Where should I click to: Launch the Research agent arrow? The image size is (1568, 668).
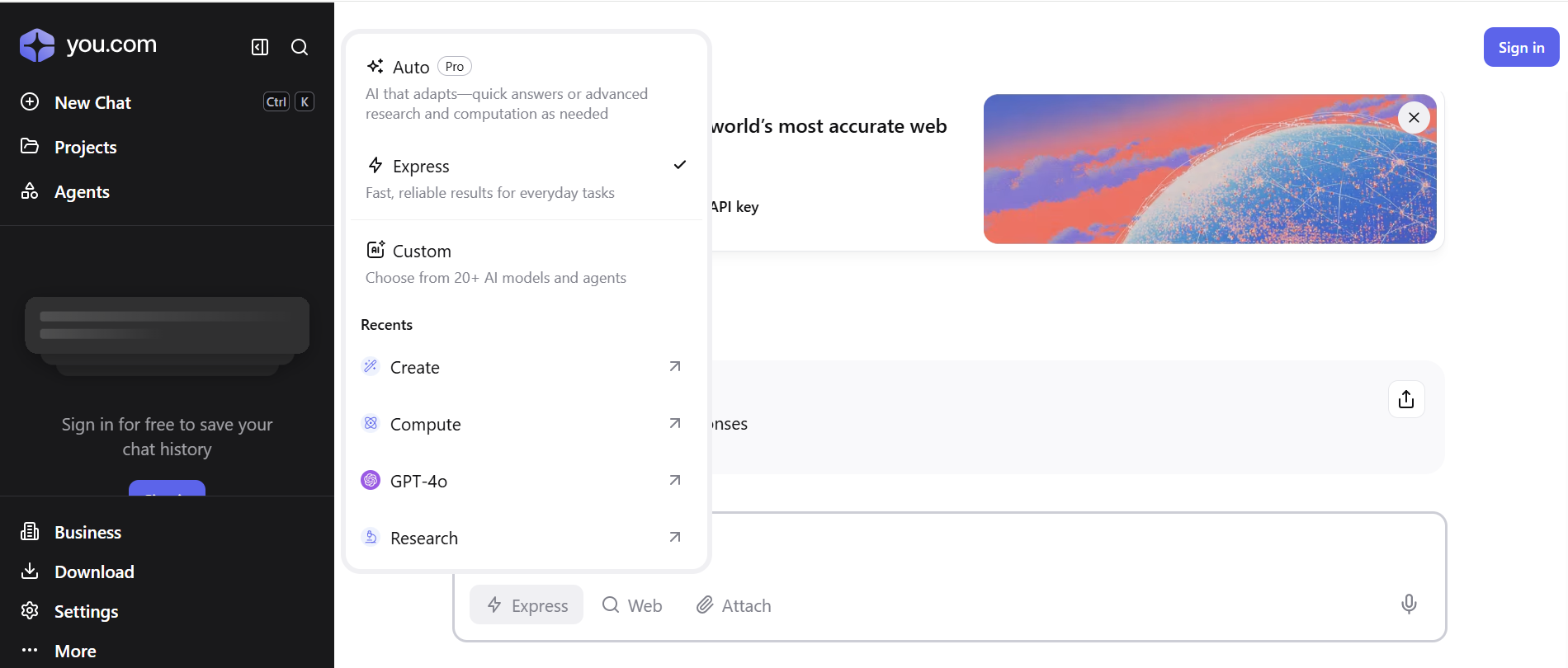coord(674,537)
